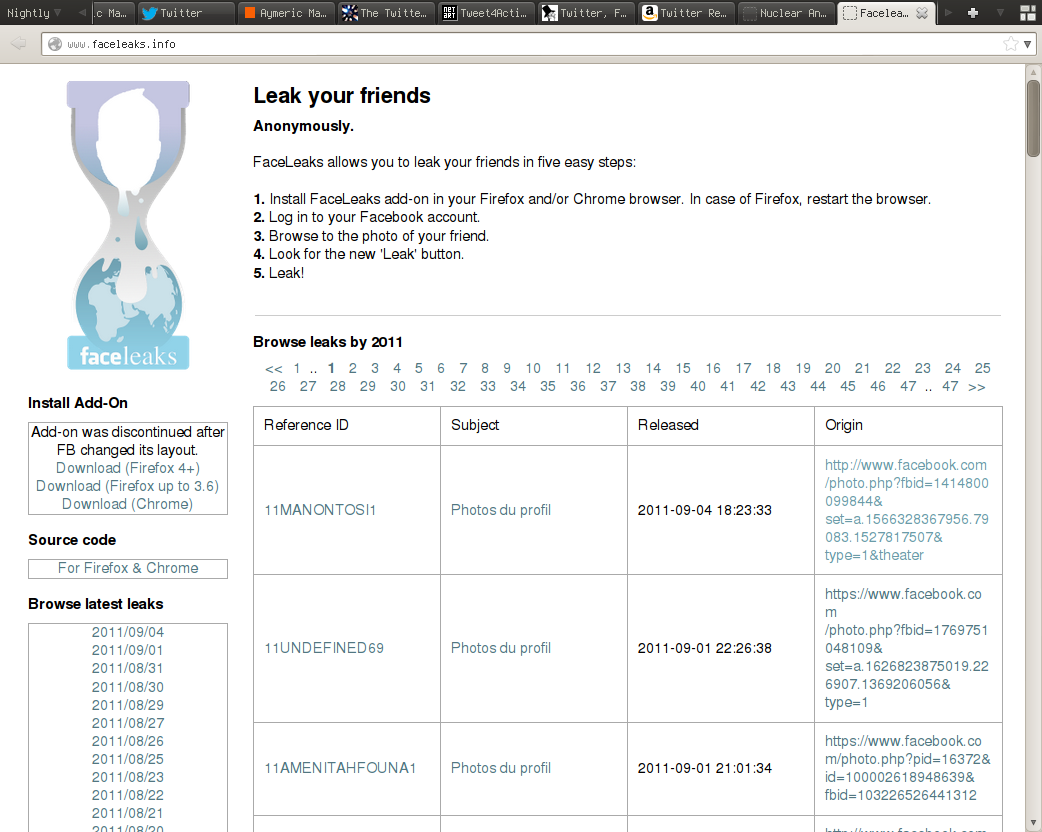Screen dimensions: 1042x832
Task: Open the new tab plus button
Action: click(973, 13)
